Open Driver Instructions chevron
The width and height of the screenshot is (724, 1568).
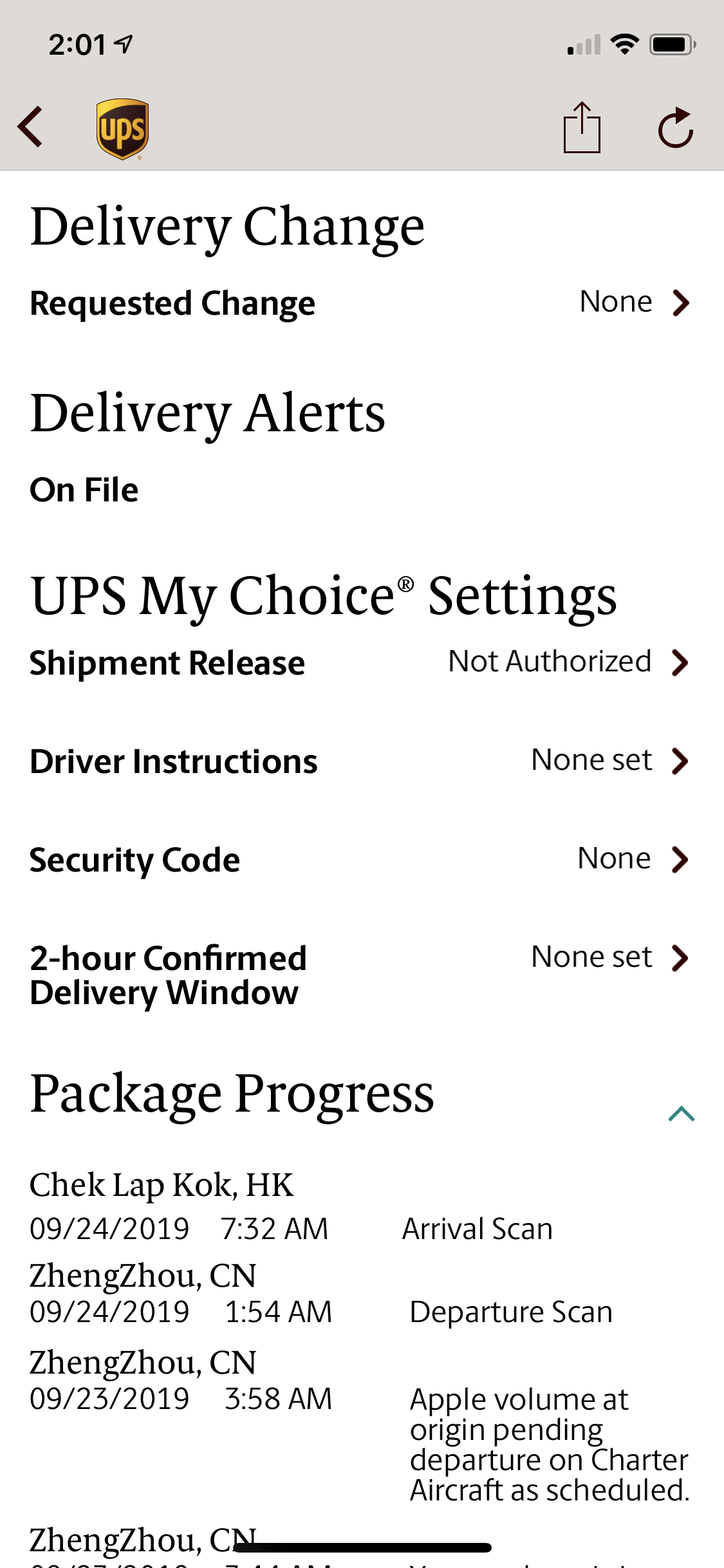point(680,761)
